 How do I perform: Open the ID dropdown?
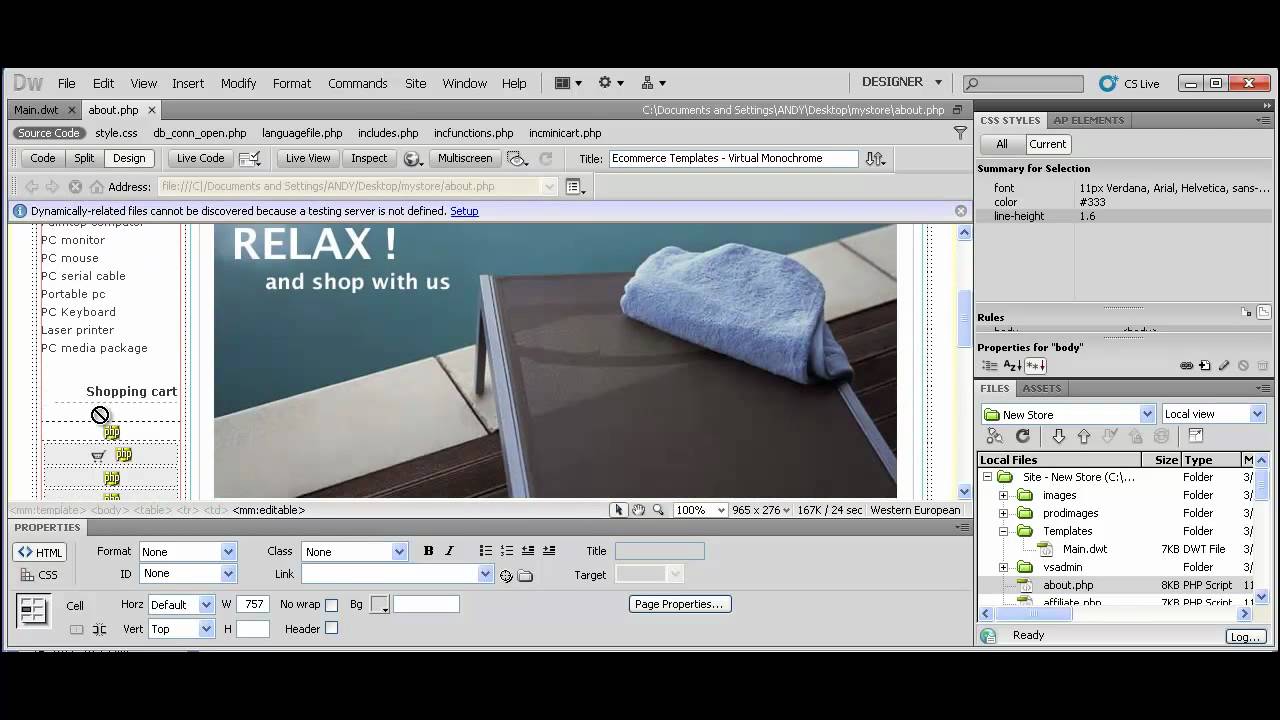[x=187, y=573]
